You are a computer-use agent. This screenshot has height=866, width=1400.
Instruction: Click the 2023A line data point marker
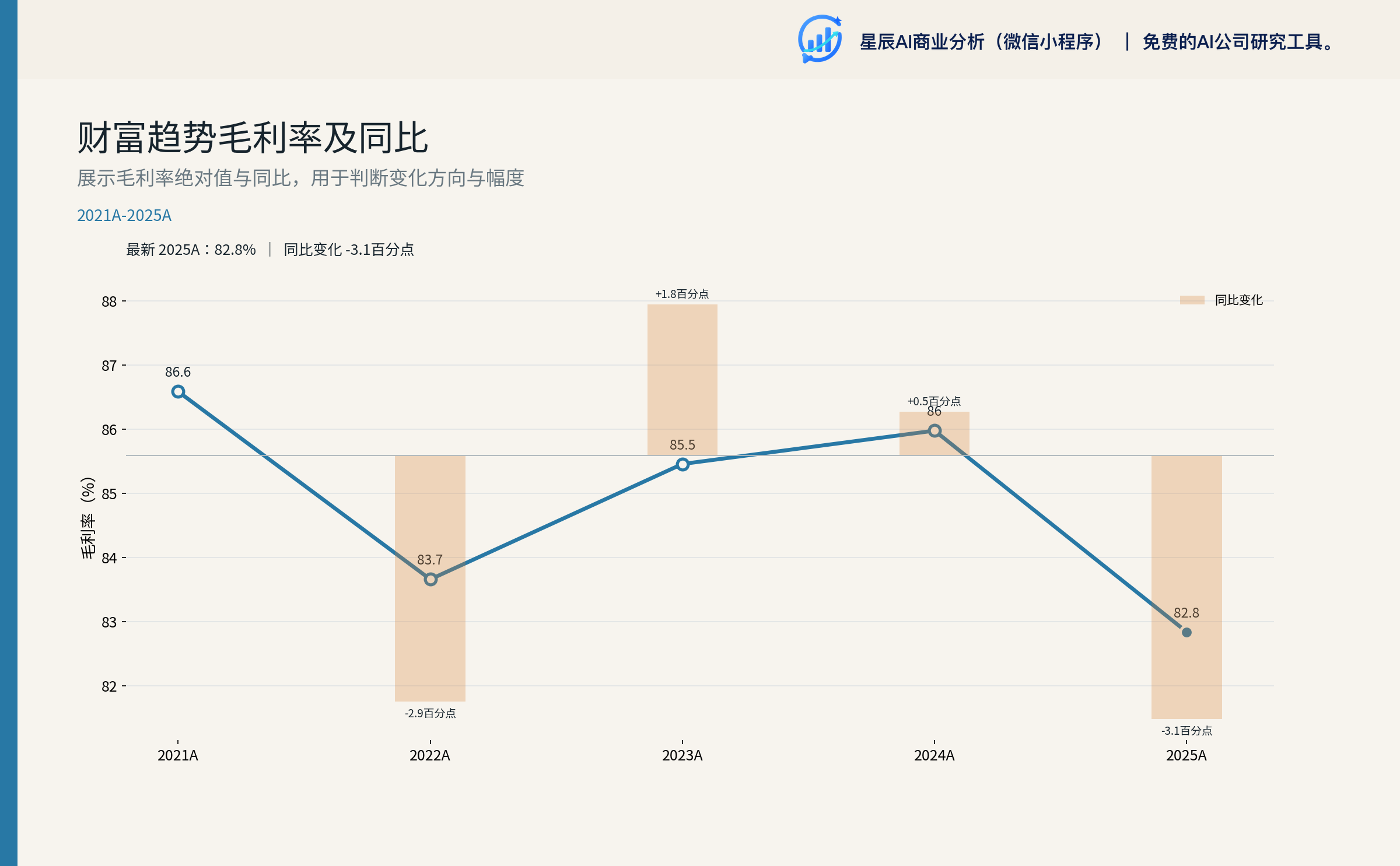click(682, 464)
